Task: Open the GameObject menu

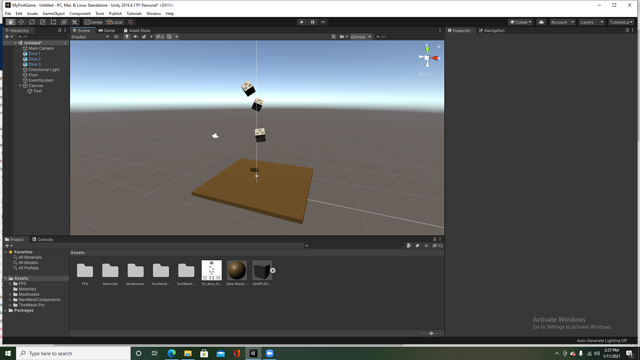Action: (53, 13)
